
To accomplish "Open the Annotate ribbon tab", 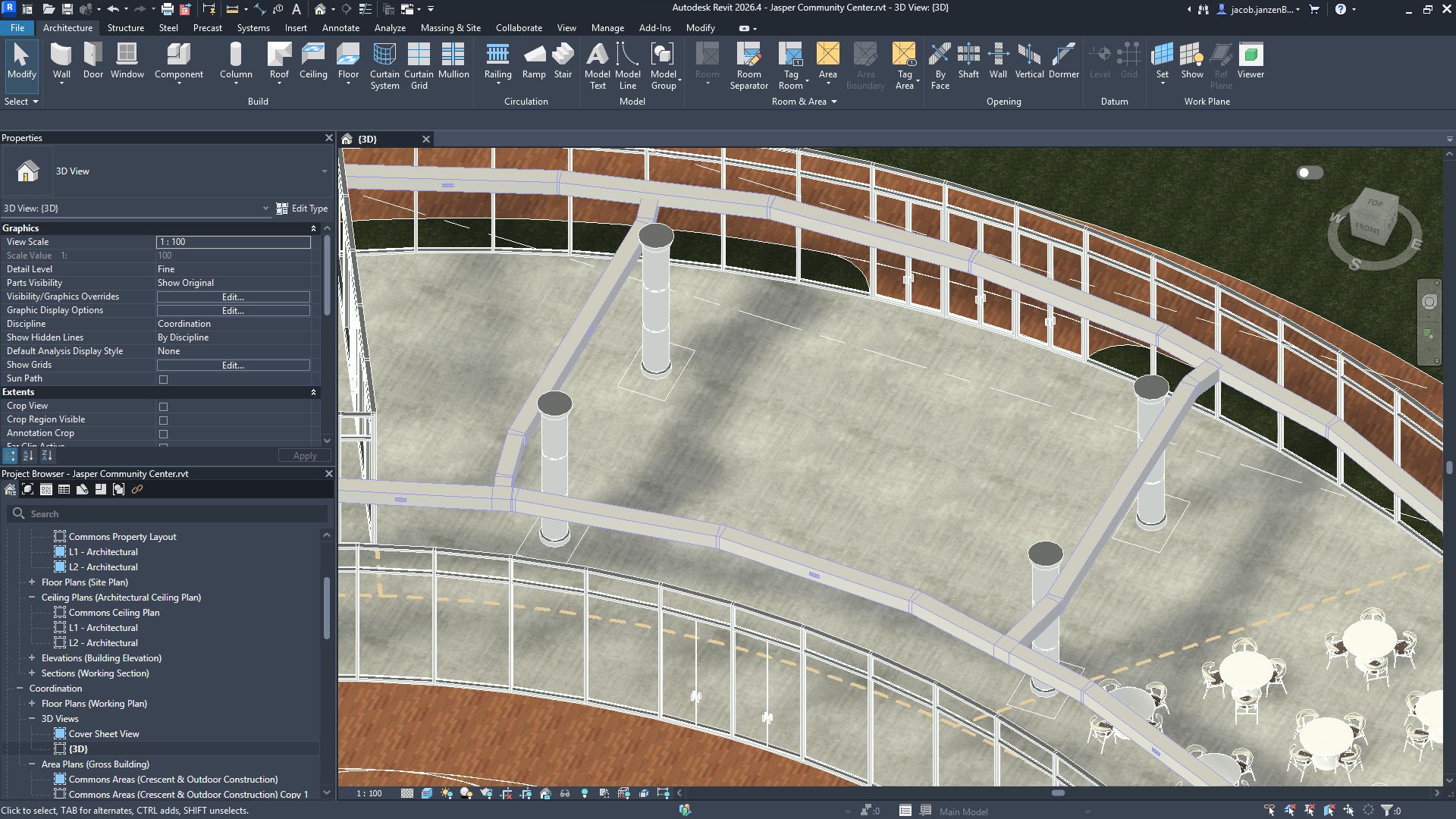I will click(x=340, y=28).
